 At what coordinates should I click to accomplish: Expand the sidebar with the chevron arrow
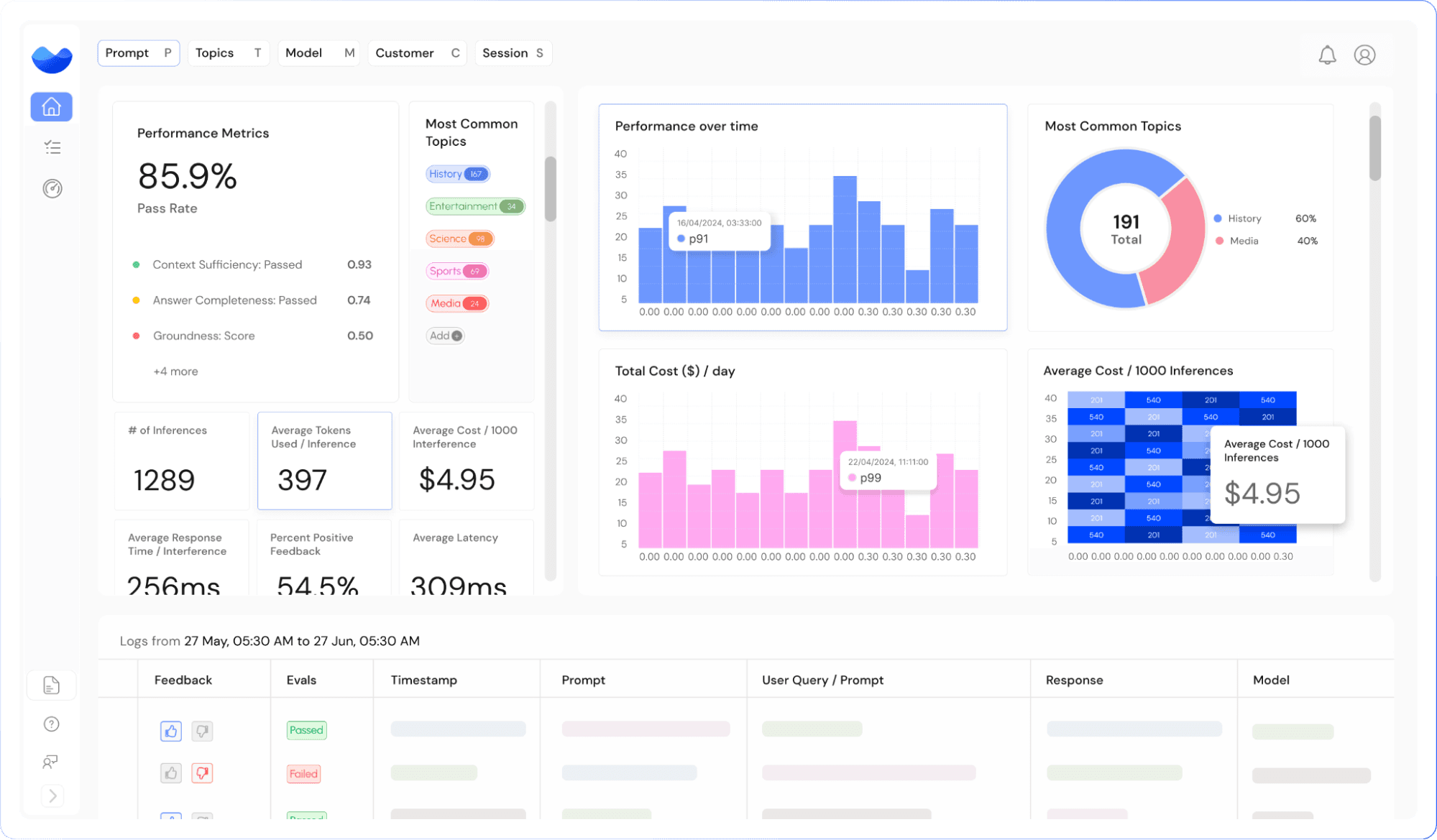[52, 795]
